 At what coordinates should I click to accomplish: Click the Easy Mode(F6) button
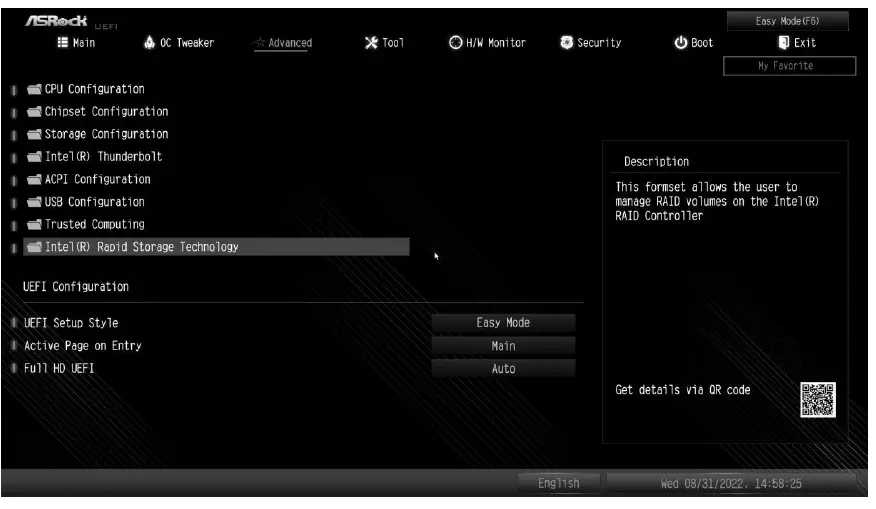coord(787,21)
